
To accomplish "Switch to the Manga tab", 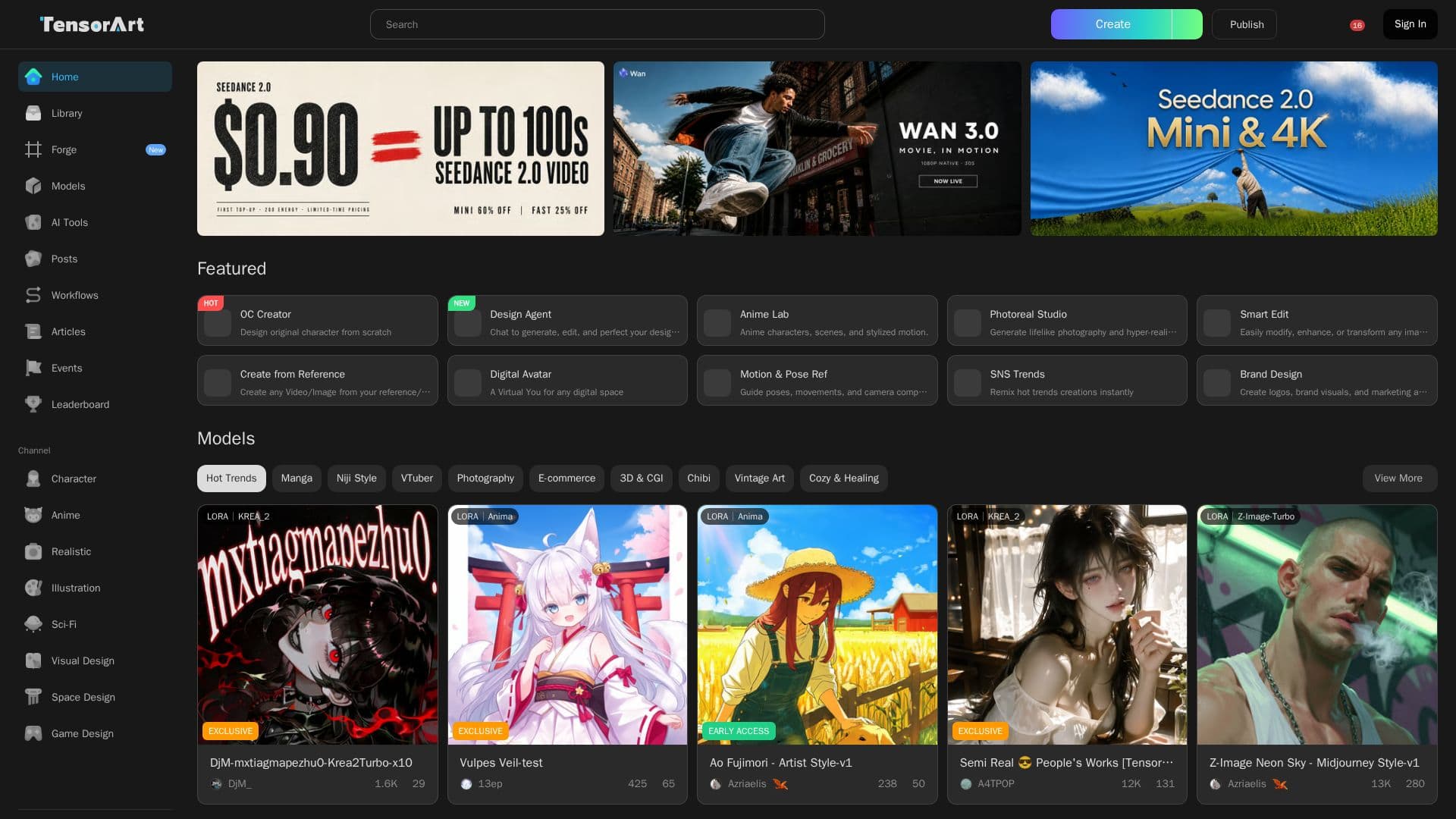I will (x=297, y=479).
